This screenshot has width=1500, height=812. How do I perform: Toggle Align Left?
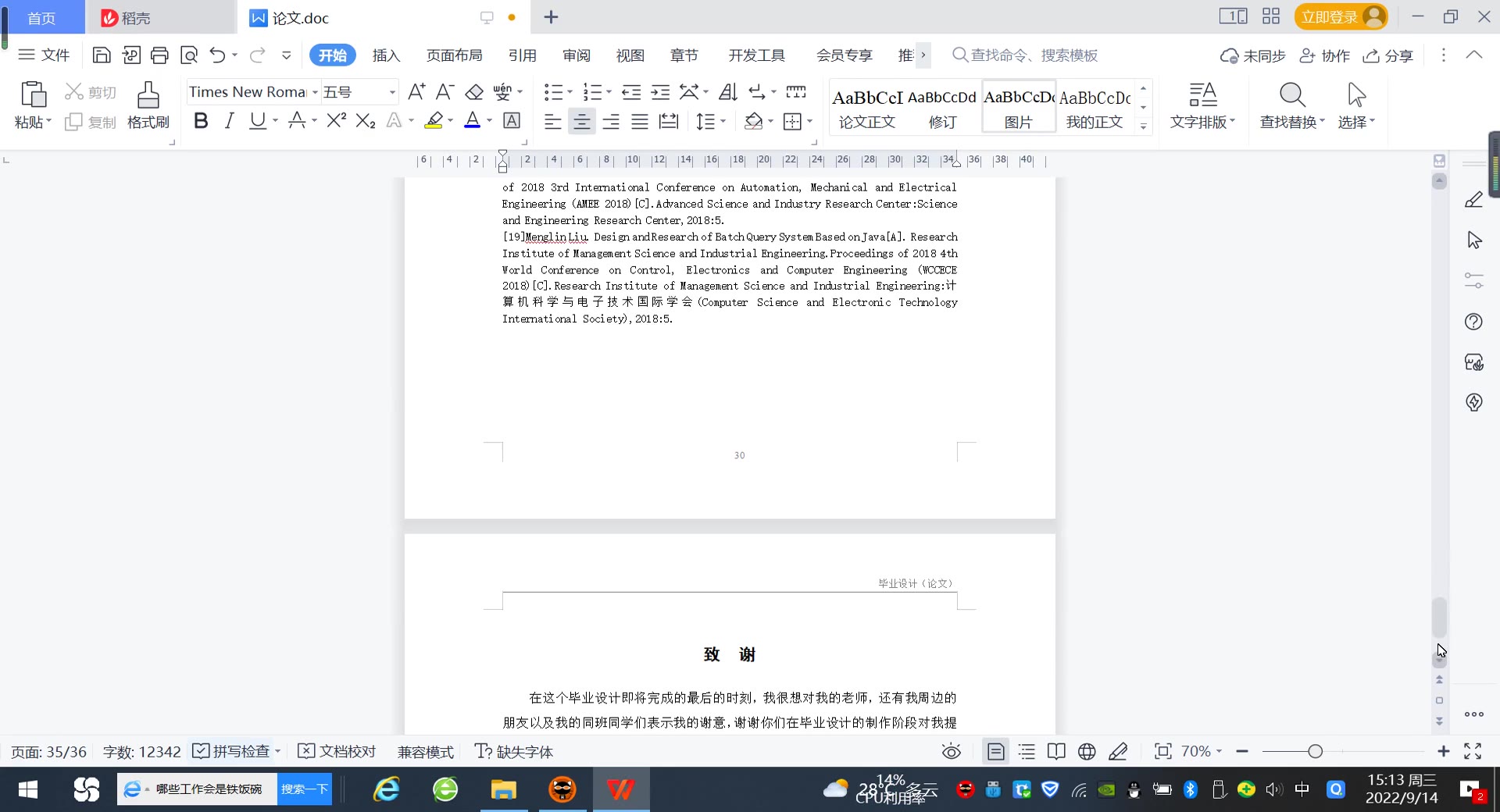pos(552,121)
